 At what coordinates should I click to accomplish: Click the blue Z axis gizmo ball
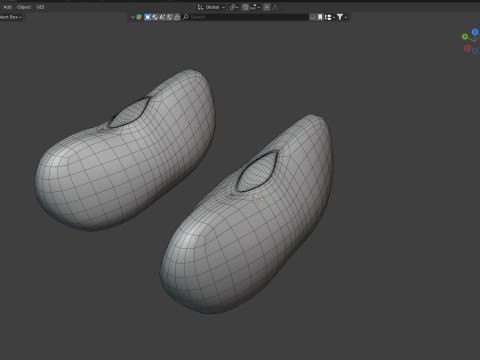[x=475, y=32]
